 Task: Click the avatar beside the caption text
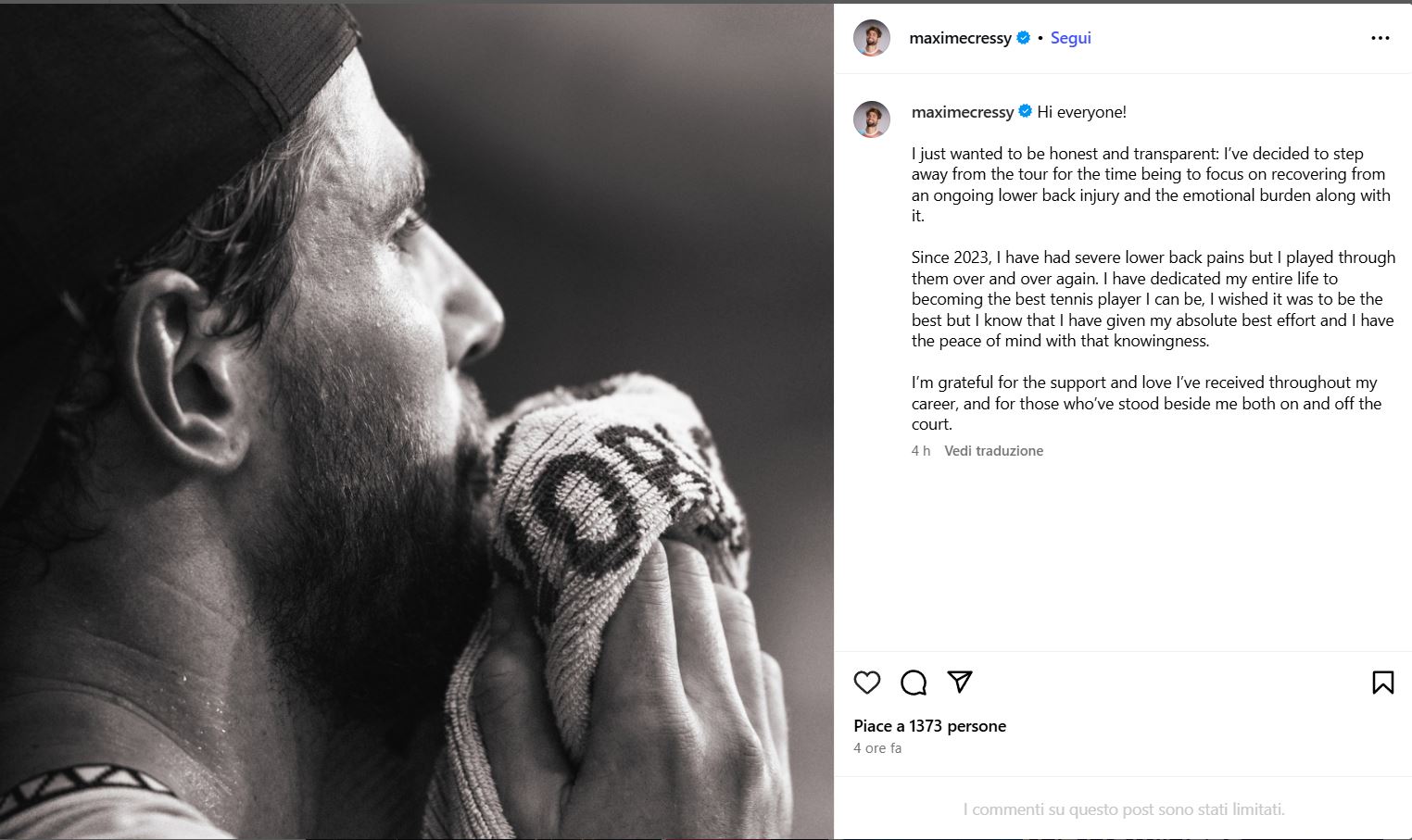(x=872, y=119)
